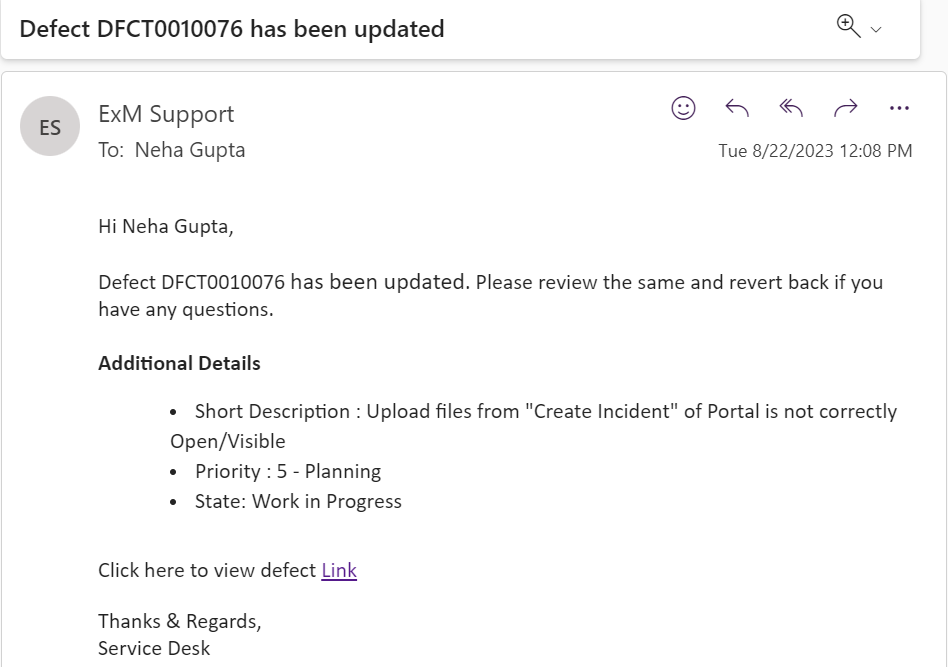Click the greeting Hi Neha Gupta
This screenshot has width=948, height=667.
pos(165,226)
